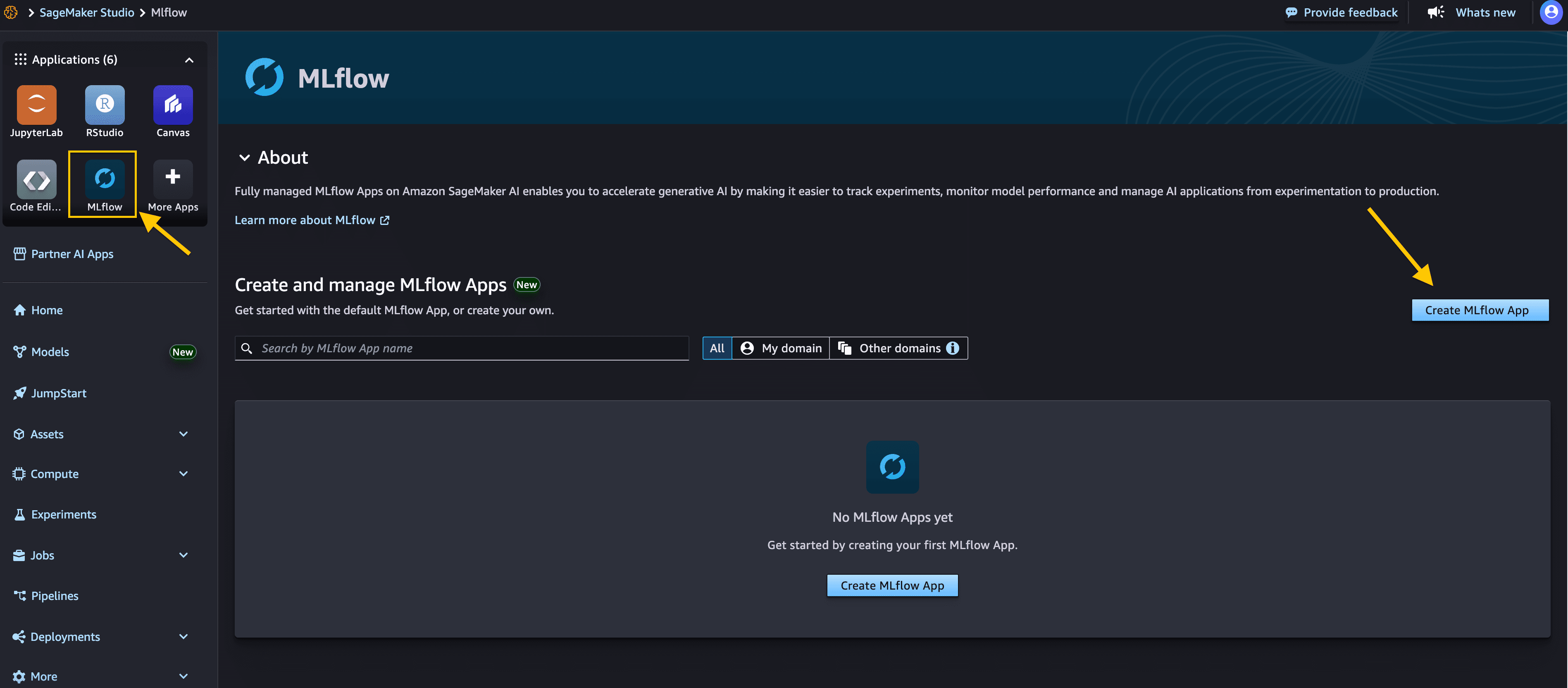Focus the Search by MLflow App name field
The image size is (1568, 688).
pos(461,348)
